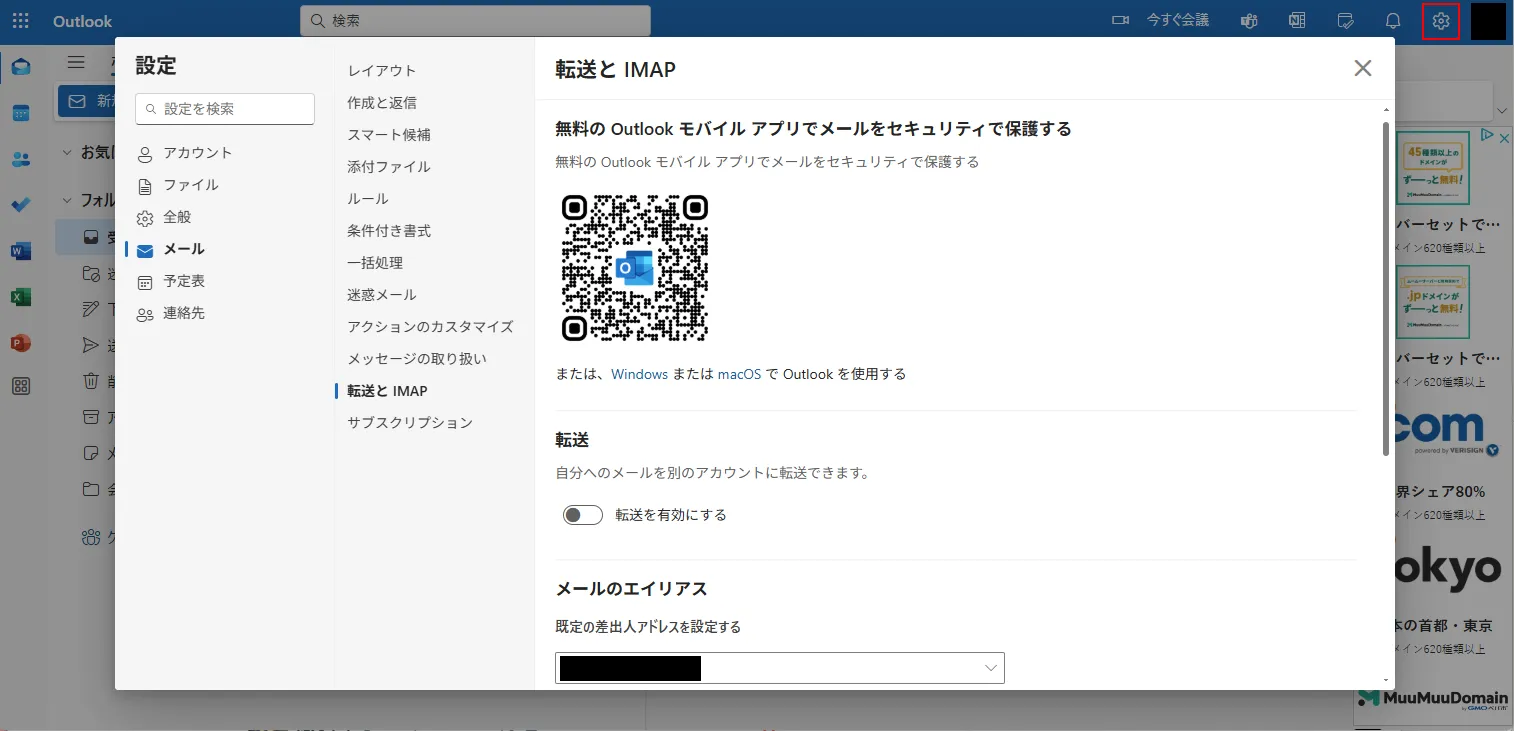Enable the 転送を有効にする toggle
The image size is (1514, 731).
tap(582, 515)
